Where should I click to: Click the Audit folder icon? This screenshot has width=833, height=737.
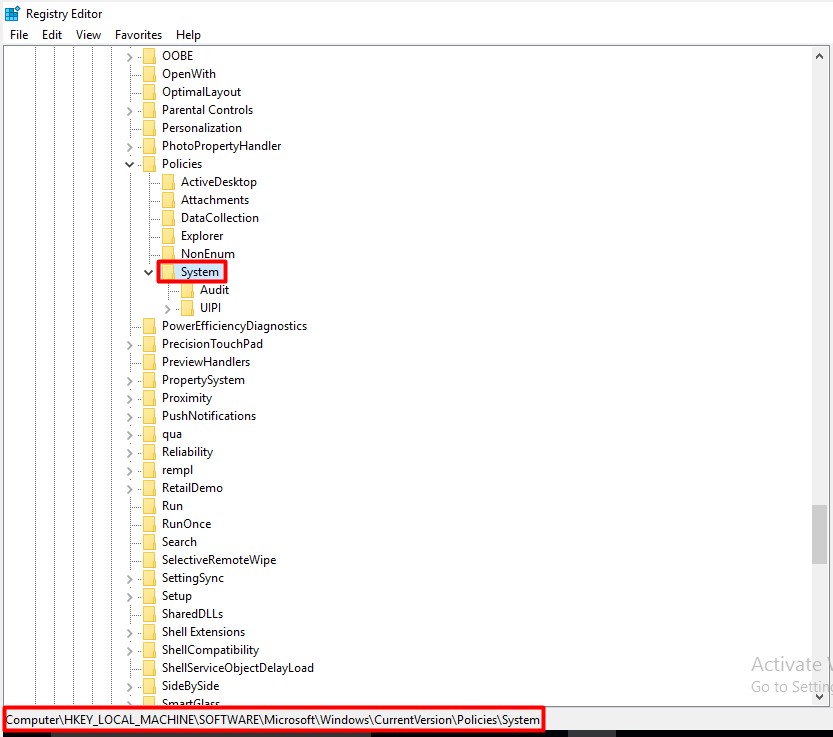pyautogui.click(x=188, y=290)
